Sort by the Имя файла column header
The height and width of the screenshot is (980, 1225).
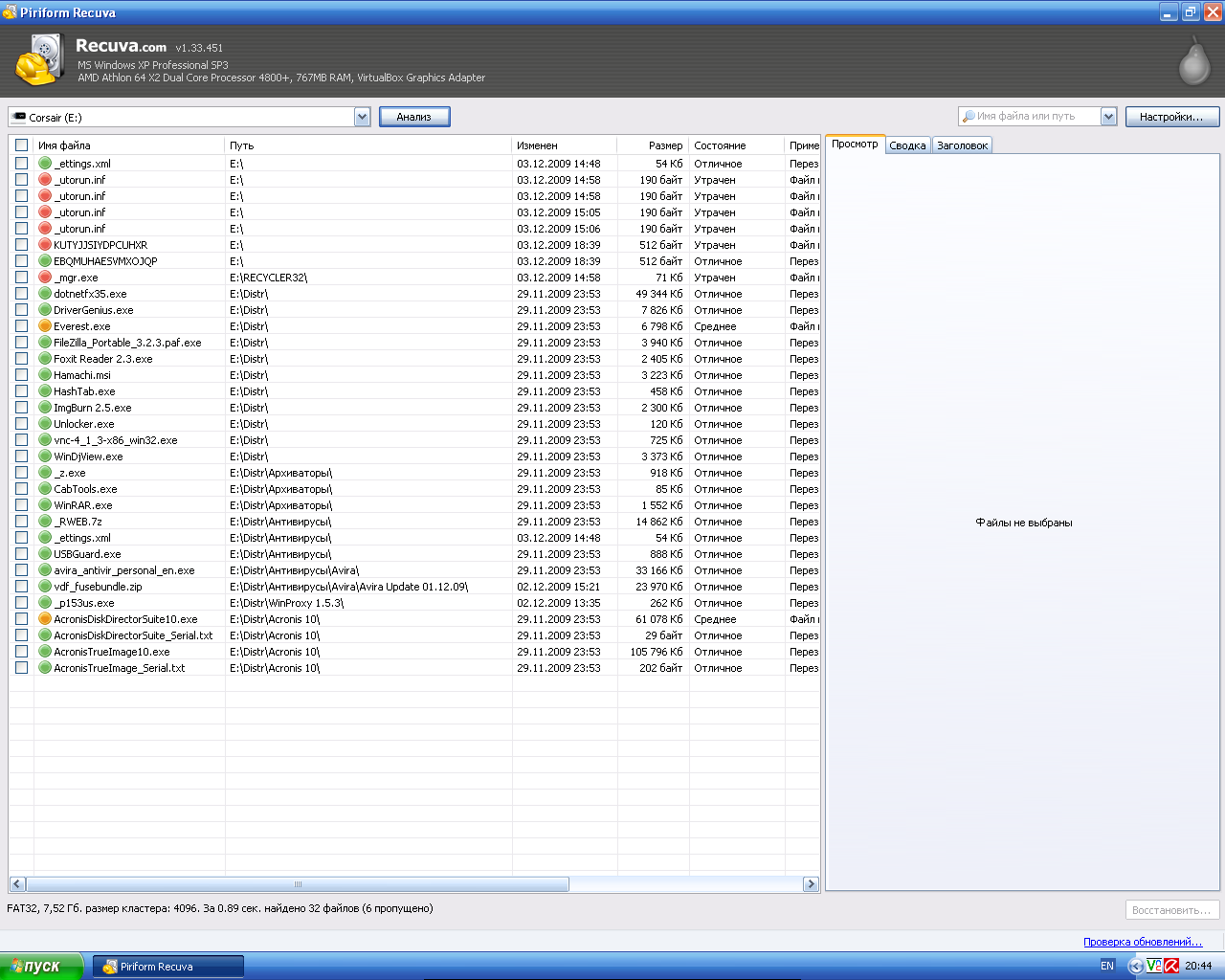129,145
